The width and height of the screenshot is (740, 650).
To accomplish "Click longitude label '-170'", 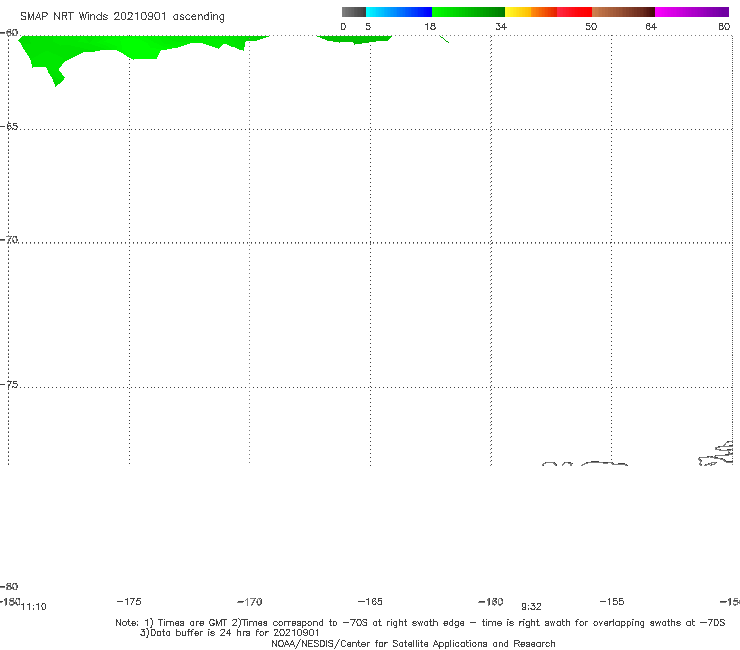I will tap(249, 602).
